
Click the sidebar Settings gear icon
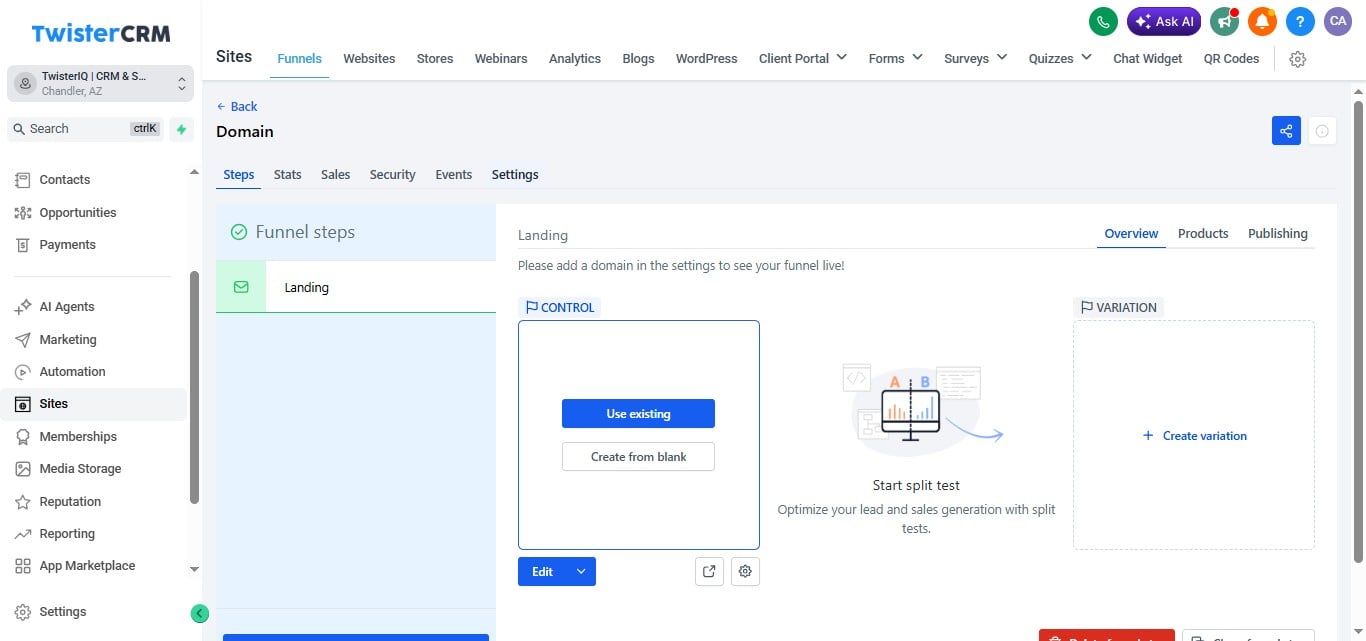[23, 612]
